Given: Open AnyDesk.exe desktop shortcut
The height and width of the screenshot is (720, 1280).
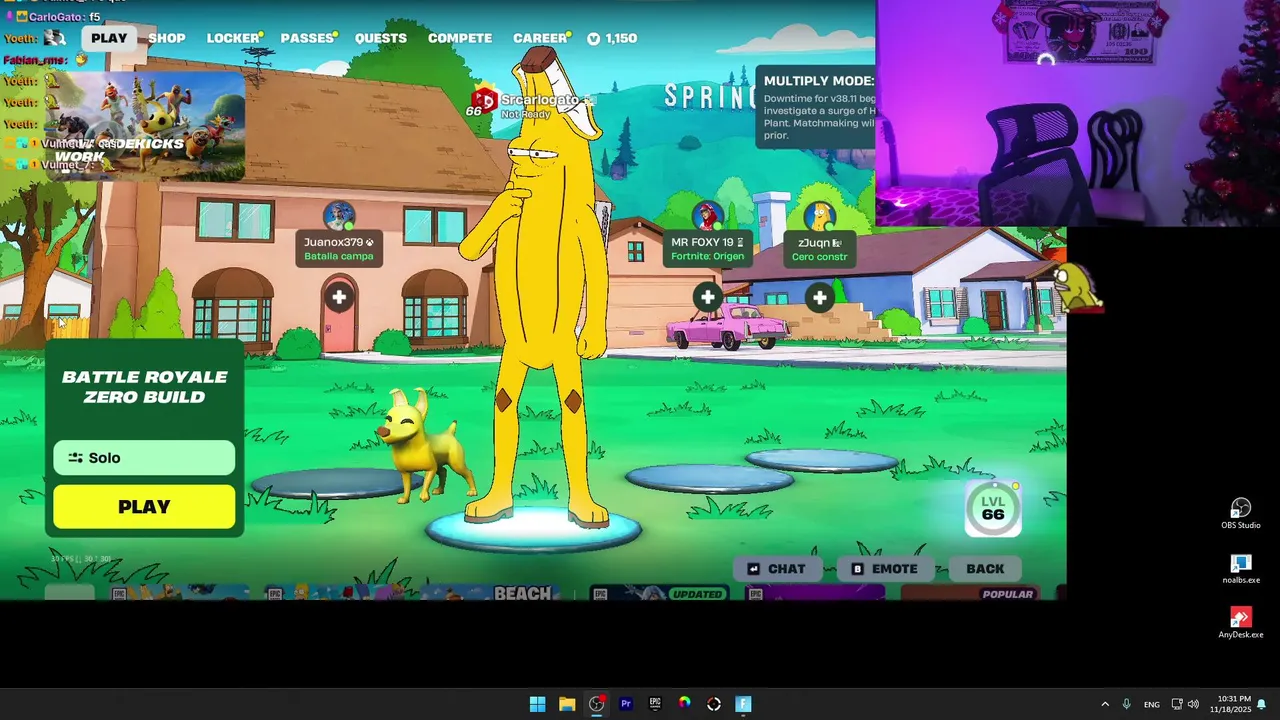Looking at the screenshot, I should pos(1241,623).
